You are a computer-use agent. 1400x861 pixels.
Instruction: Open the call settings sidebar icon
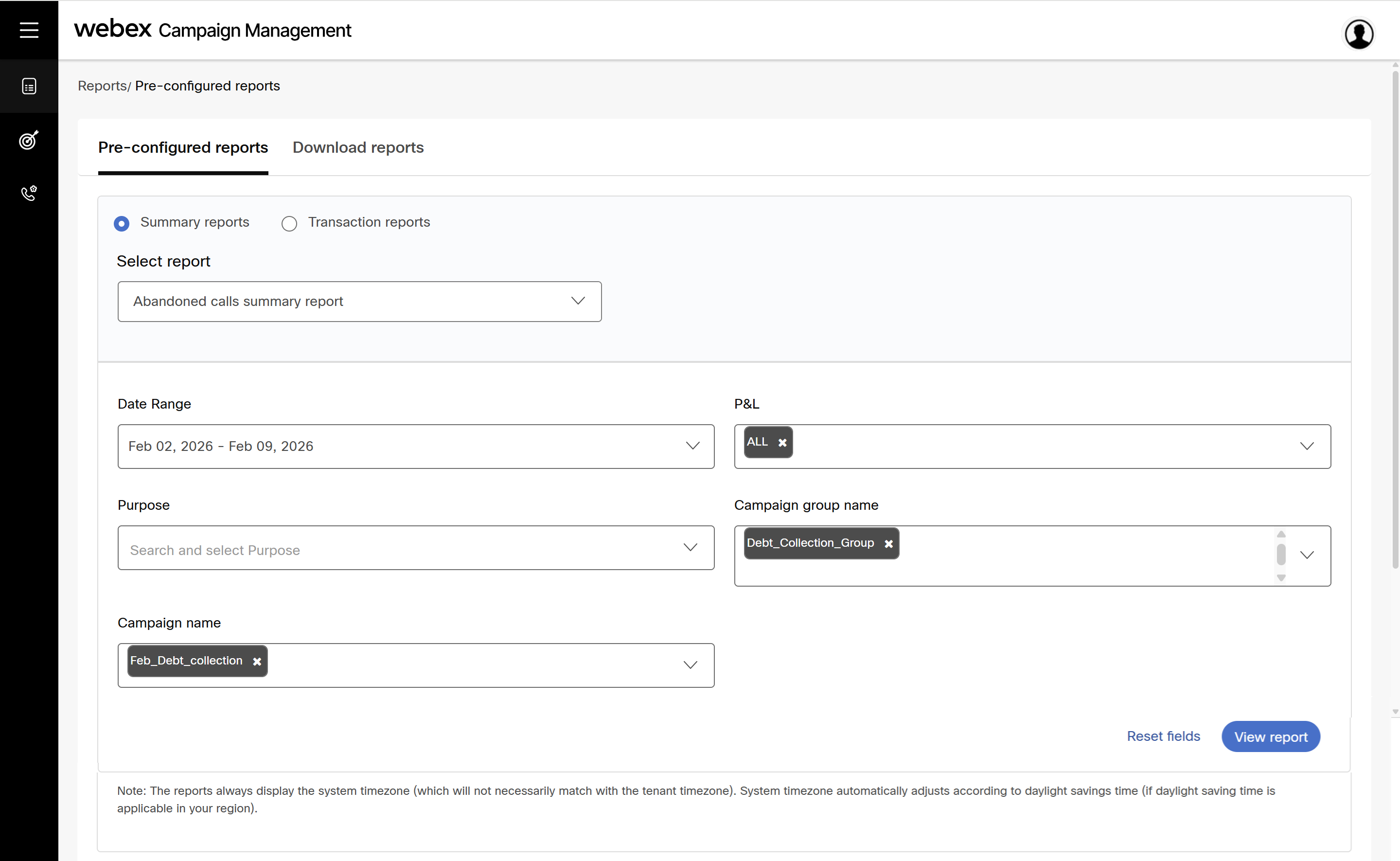[29, 193]
